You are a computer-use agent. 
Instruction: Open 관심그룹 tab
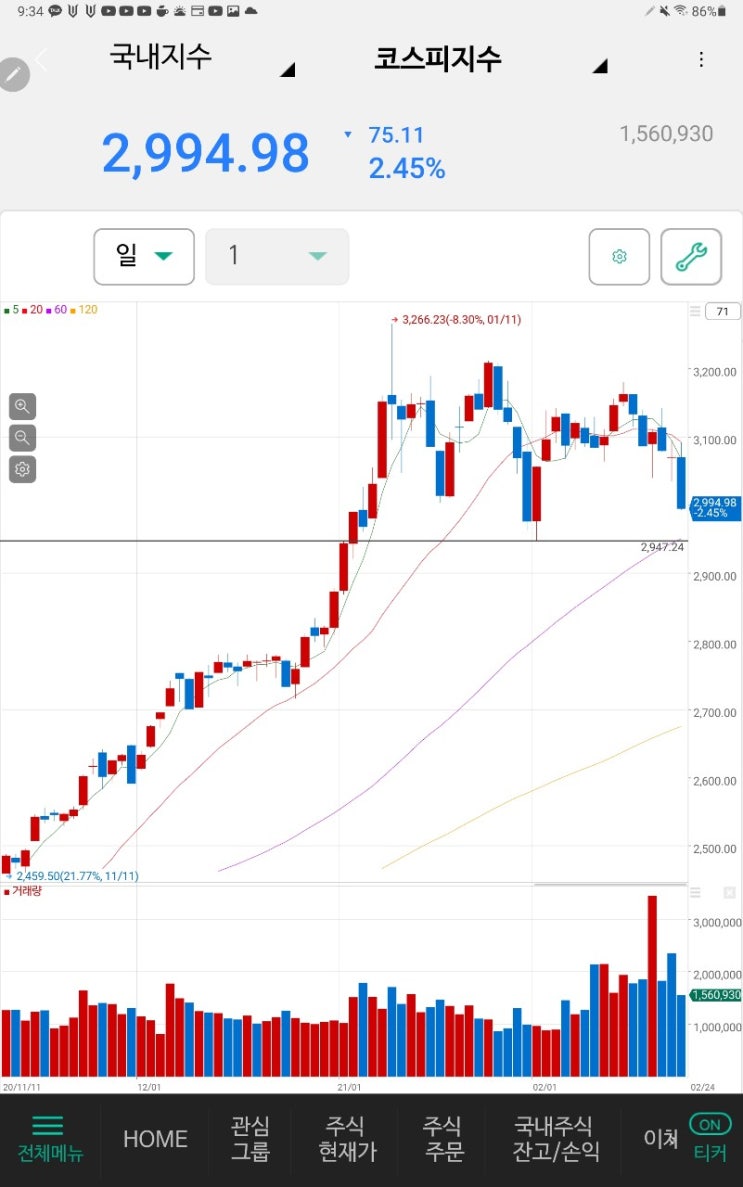250,1139
